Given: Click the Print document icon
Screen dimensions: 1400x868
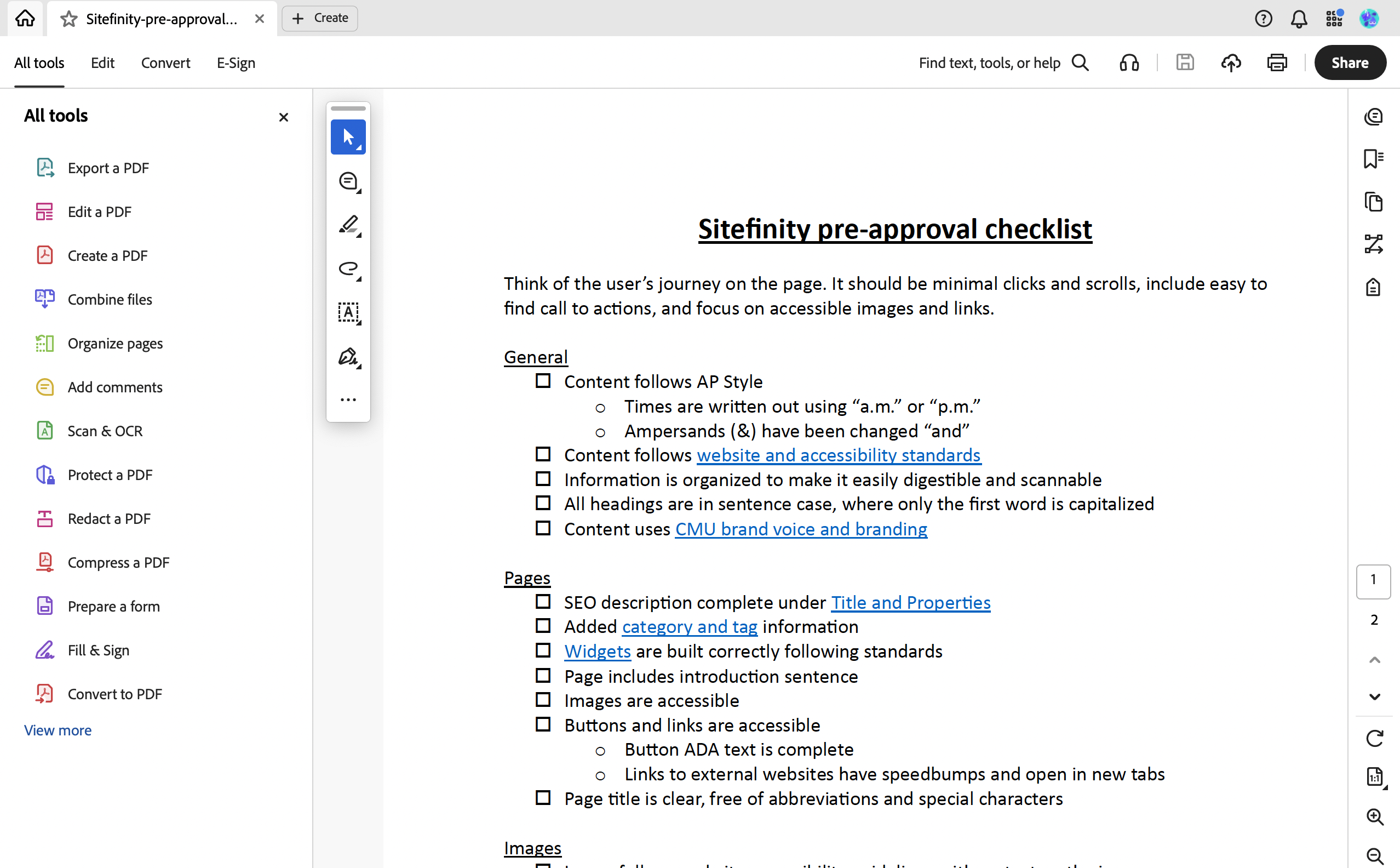Looking at the screenshot, I should coord(1277,62).
